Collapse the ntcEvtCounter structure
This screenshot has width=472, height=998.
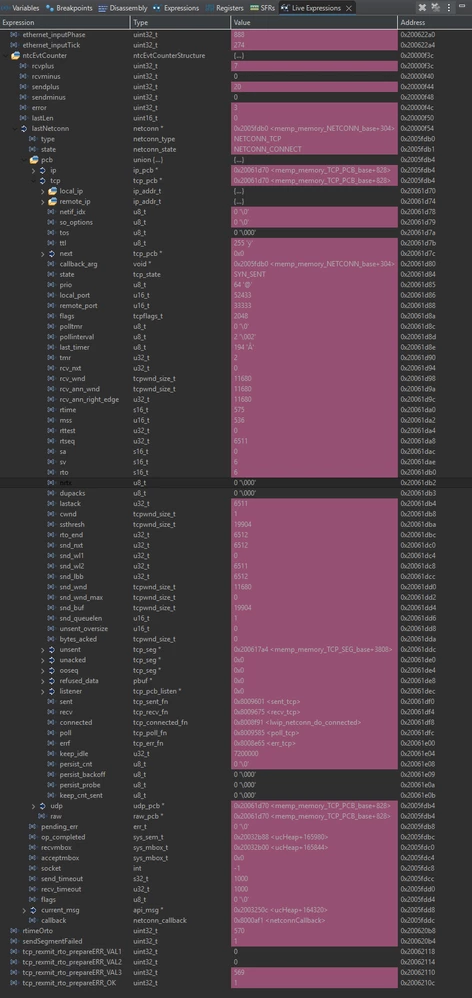click(x=5, y=55)
